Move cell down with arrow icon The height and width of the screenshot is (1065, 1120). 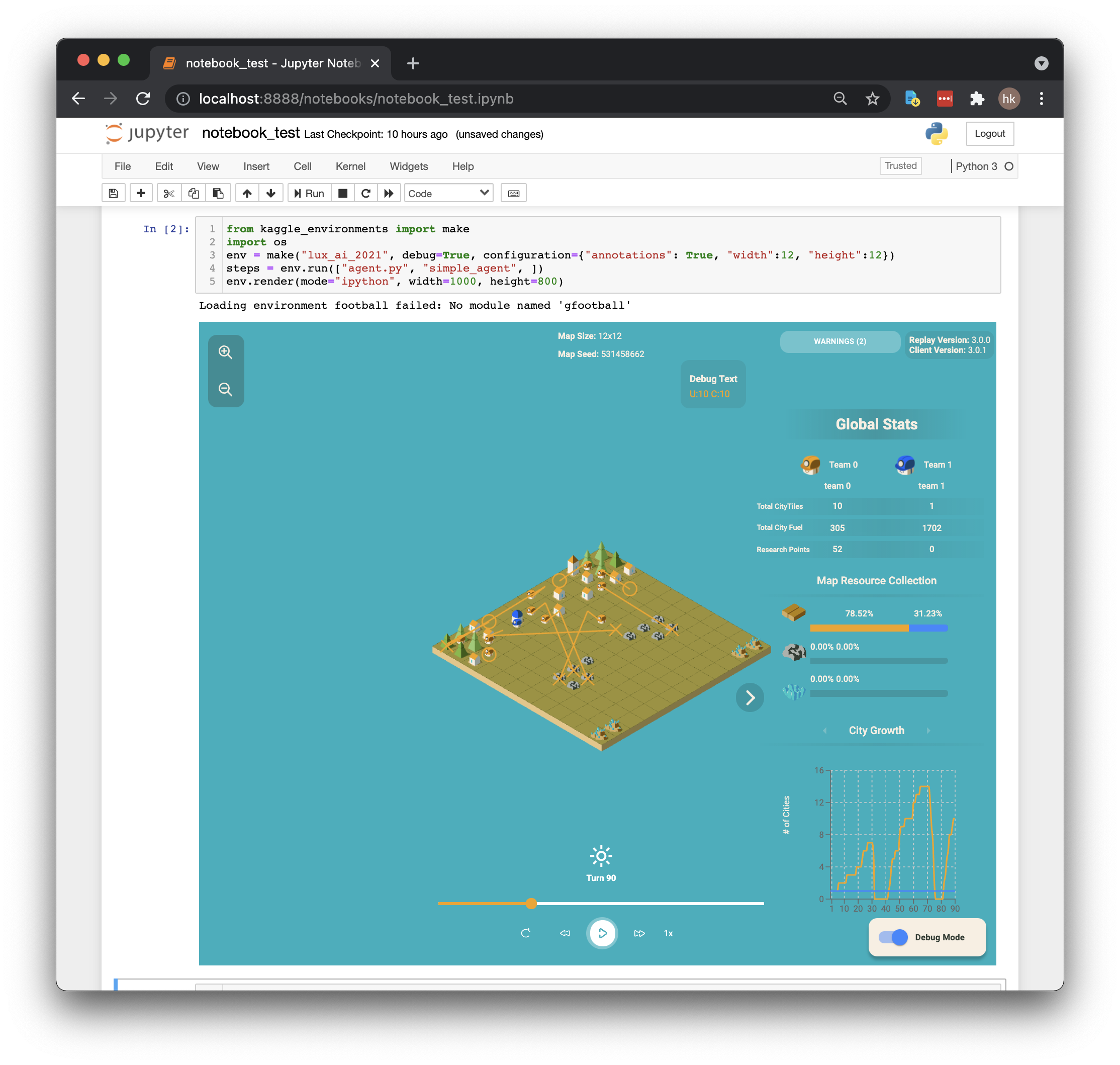tap(271, 194)
